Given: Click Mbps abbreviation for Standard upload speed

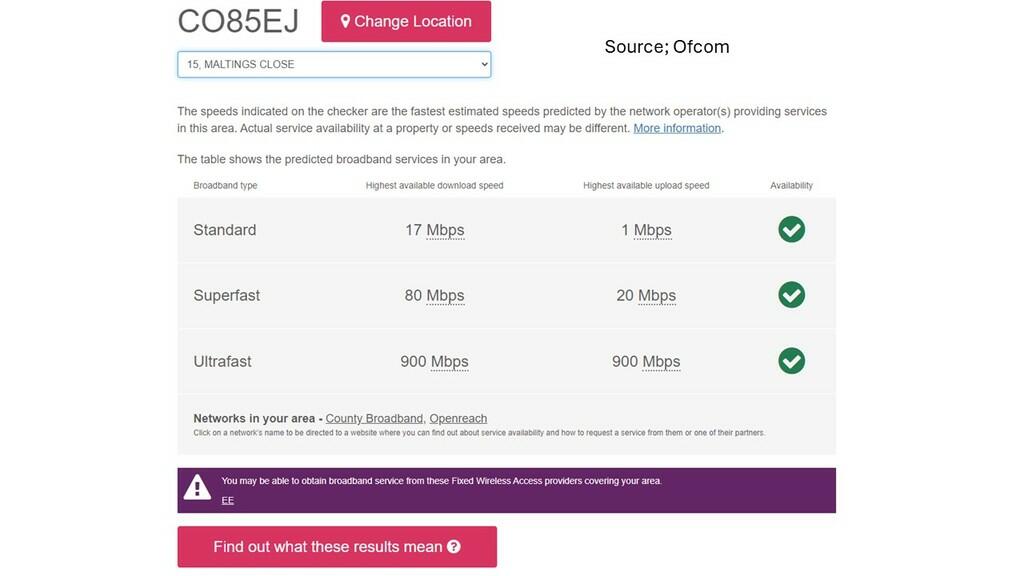Looking at the screenshot, I should [x=652, y=230].
